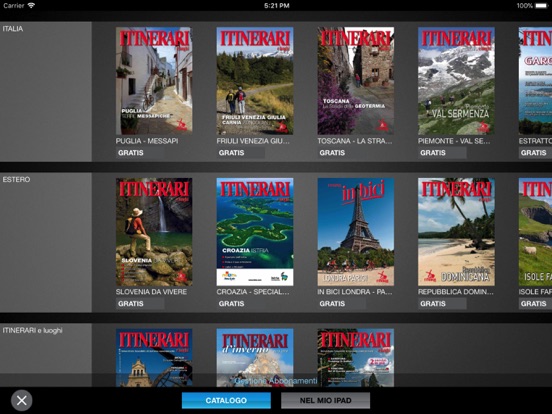Open the Friuli Venezia Giulia Carnia cover
The image size is (552, 414).
[255, 81]
